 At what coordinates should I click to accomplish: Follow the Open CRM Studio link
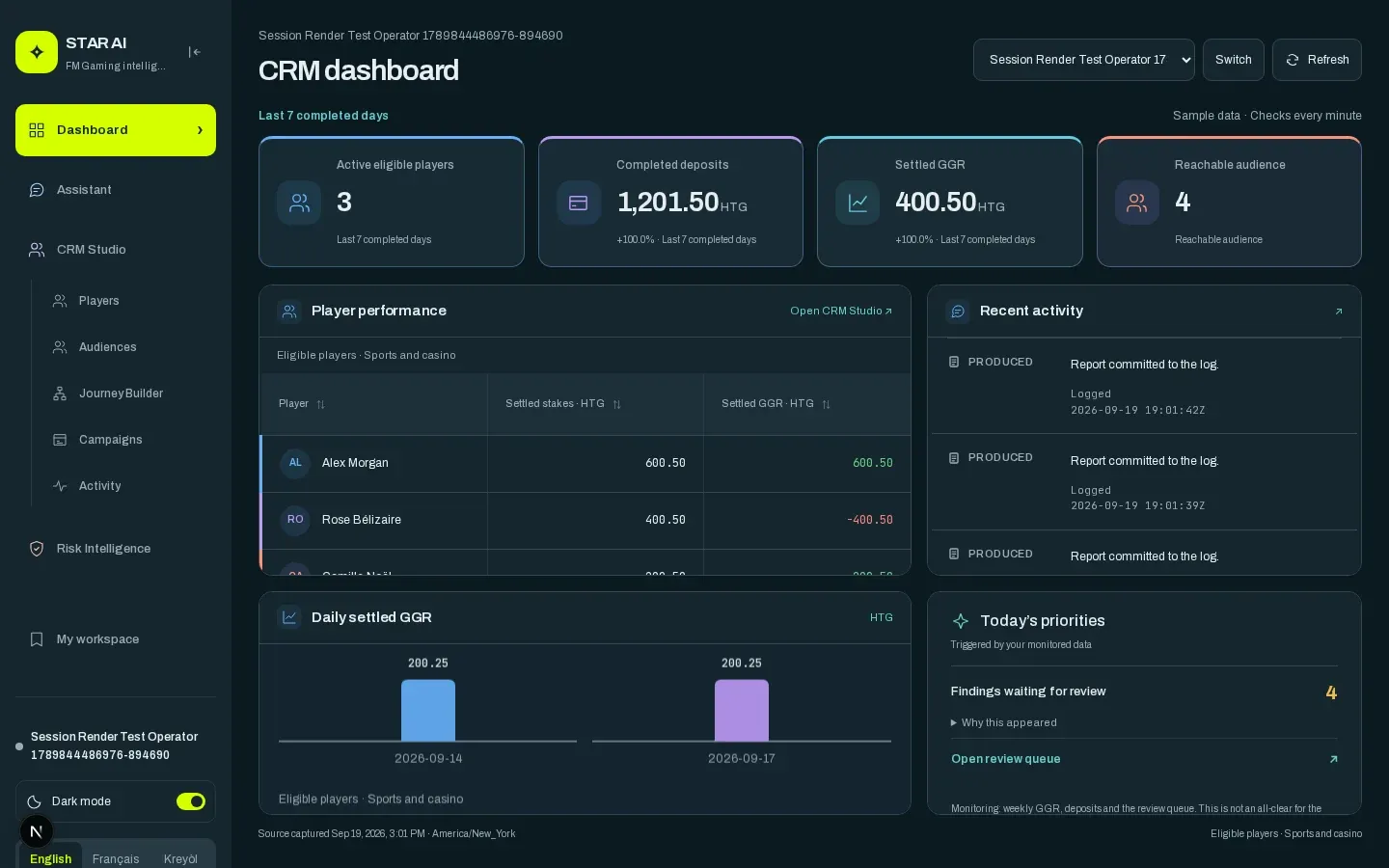pos(841,311)
